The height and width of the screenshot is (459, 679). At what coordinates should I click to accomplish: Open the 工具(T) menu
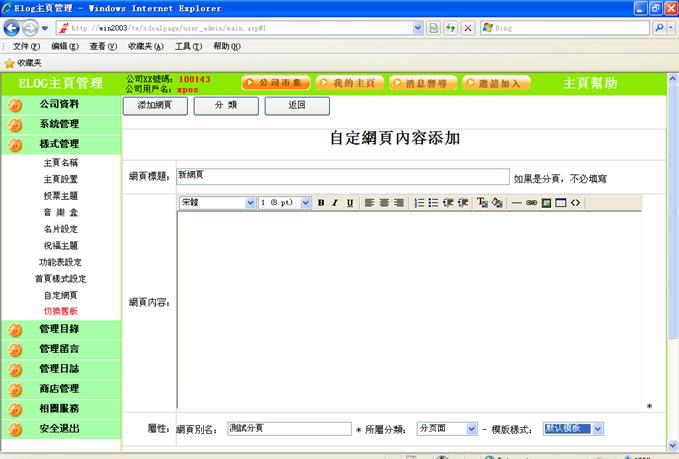click(188, 46)
